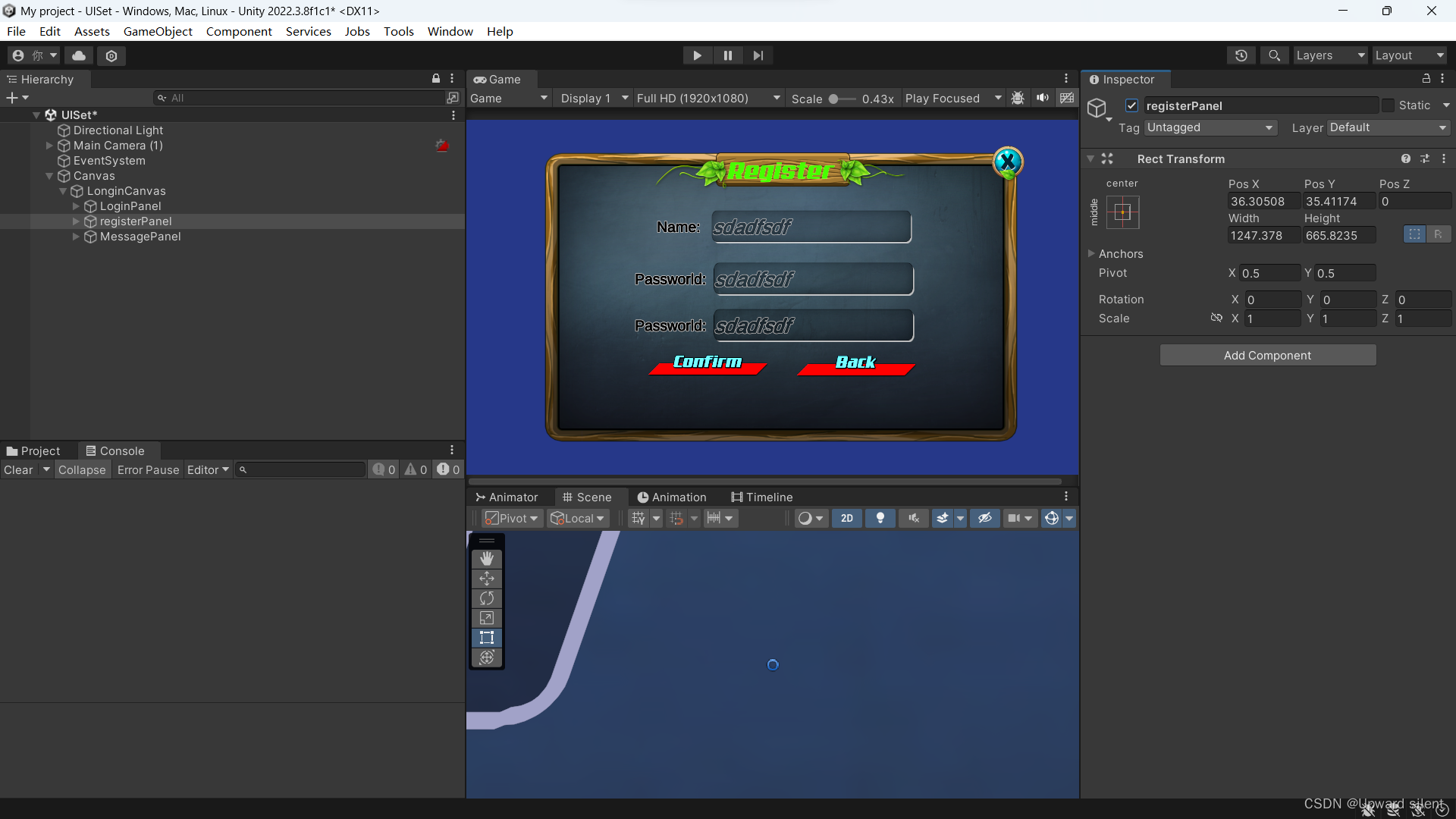Image resolution: width=1456 pixels, height=819 pixels.
Task: Clear the Console messages
Action: [17, 469]
